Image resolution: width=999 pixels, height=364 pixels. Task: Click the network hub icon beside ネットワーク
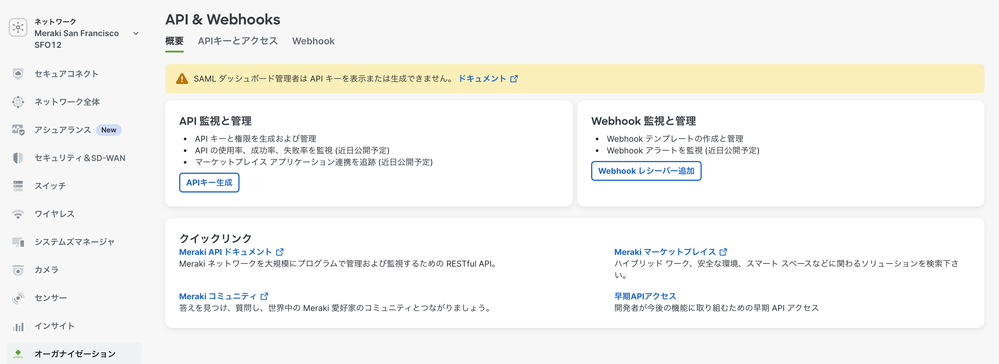(x=18, y=28)
